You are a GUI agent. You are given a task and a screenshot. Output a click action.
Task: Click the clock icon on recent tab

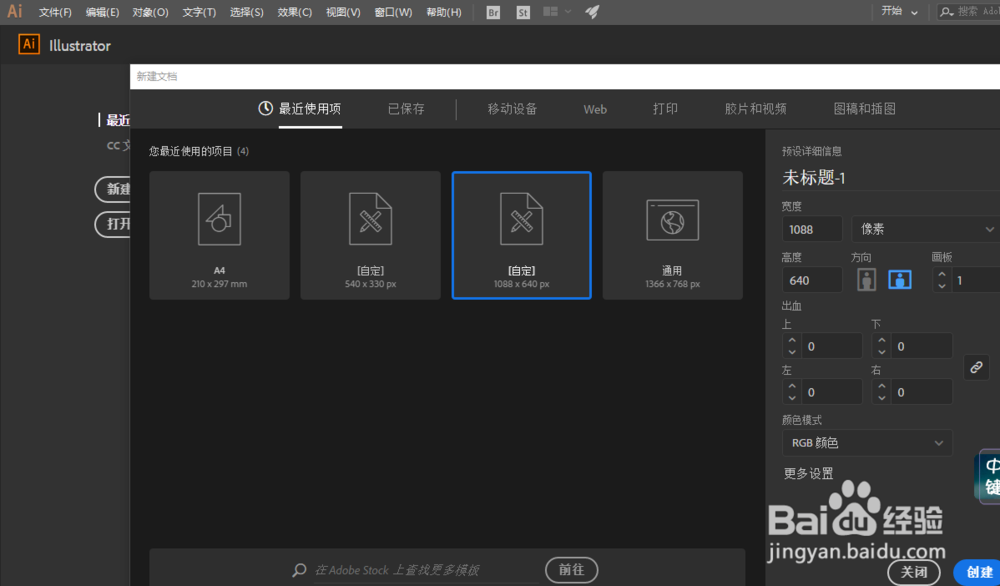[265, 108]
